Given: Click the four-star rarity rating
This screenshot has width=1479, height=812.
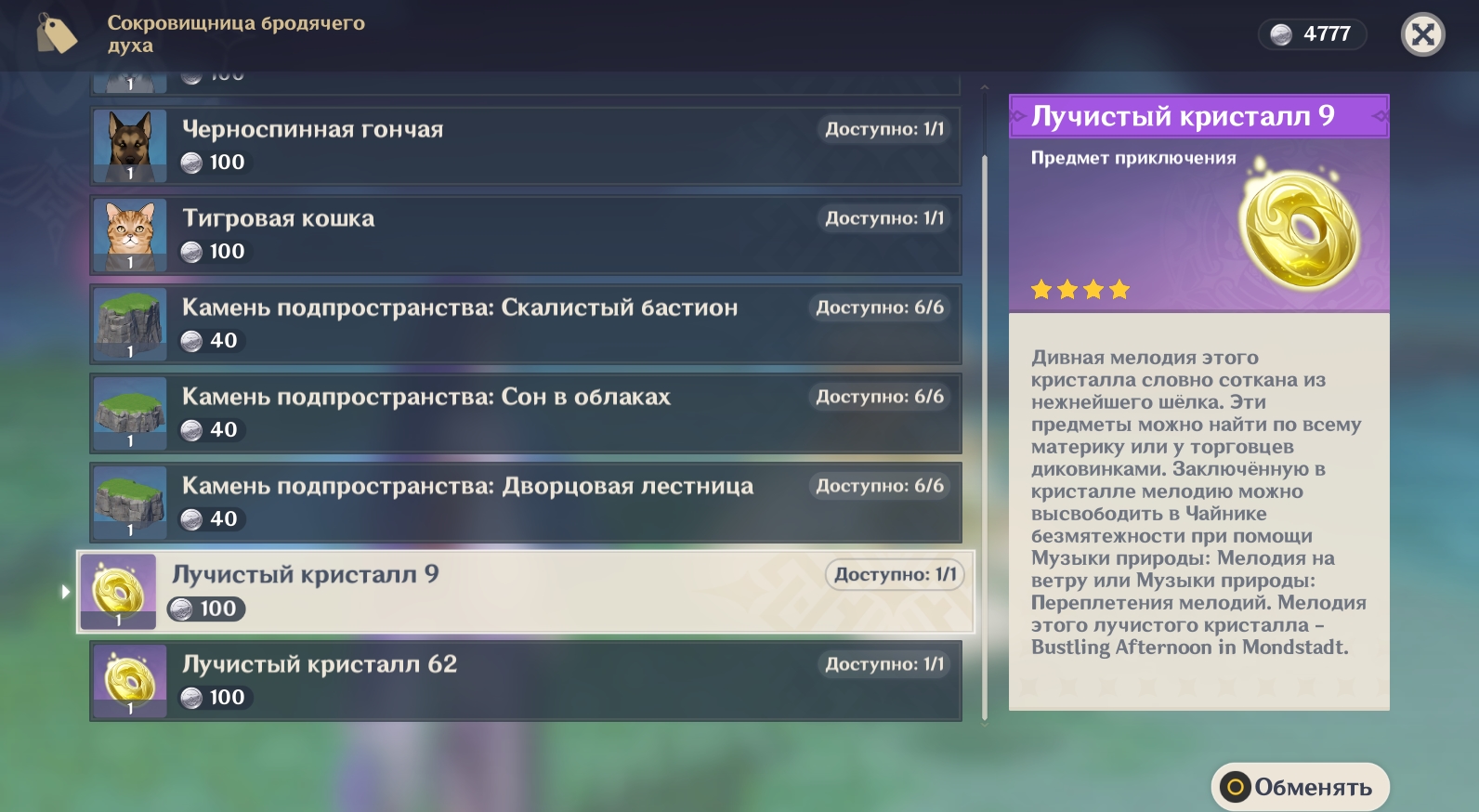Looking at the screenshot, I should pyautogui.click(x=1080, y=290).
